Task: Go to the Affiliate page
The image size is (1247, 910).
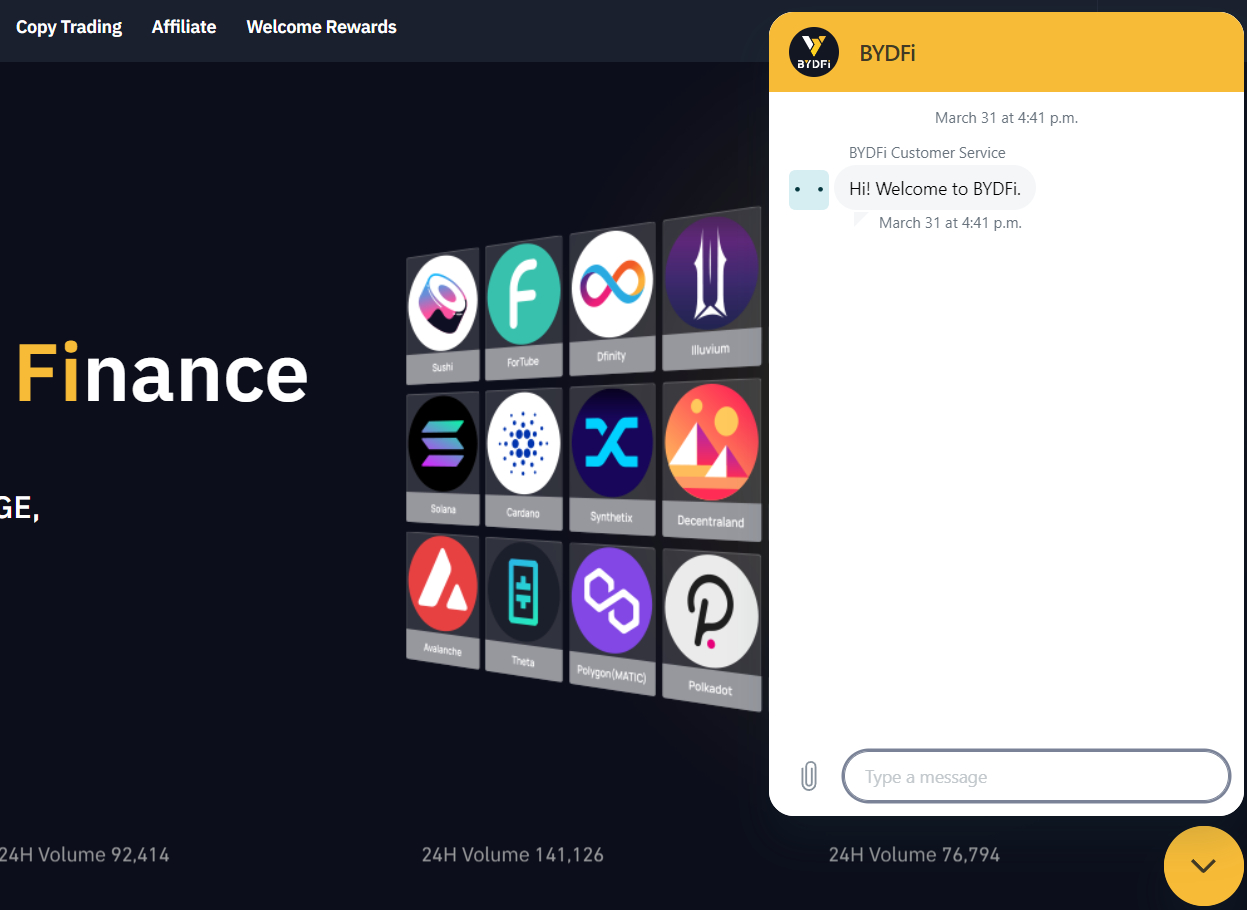Action: click(184, 27)
